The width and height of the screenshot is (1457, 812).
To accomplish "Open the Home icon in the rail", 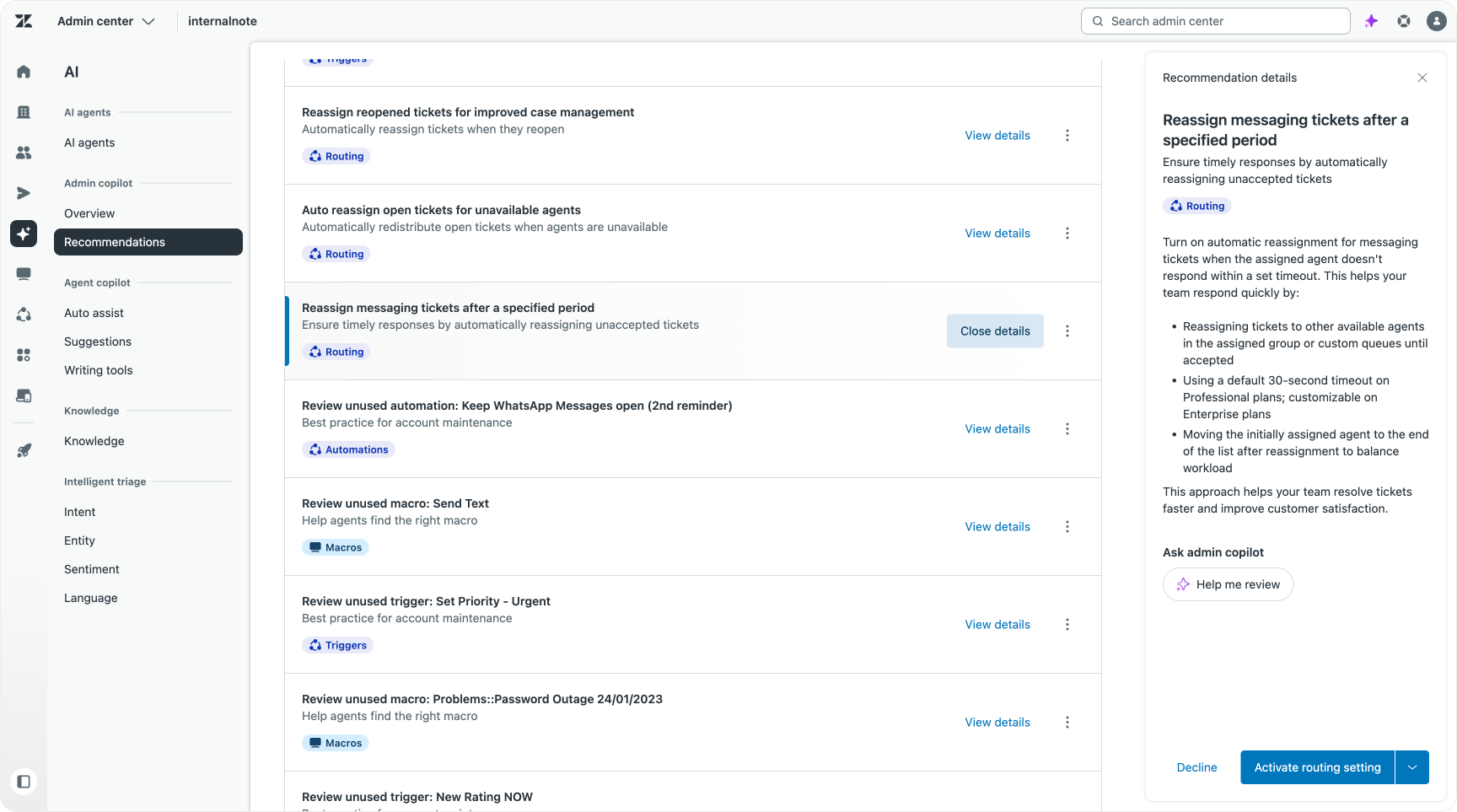I will coord(24,72).
